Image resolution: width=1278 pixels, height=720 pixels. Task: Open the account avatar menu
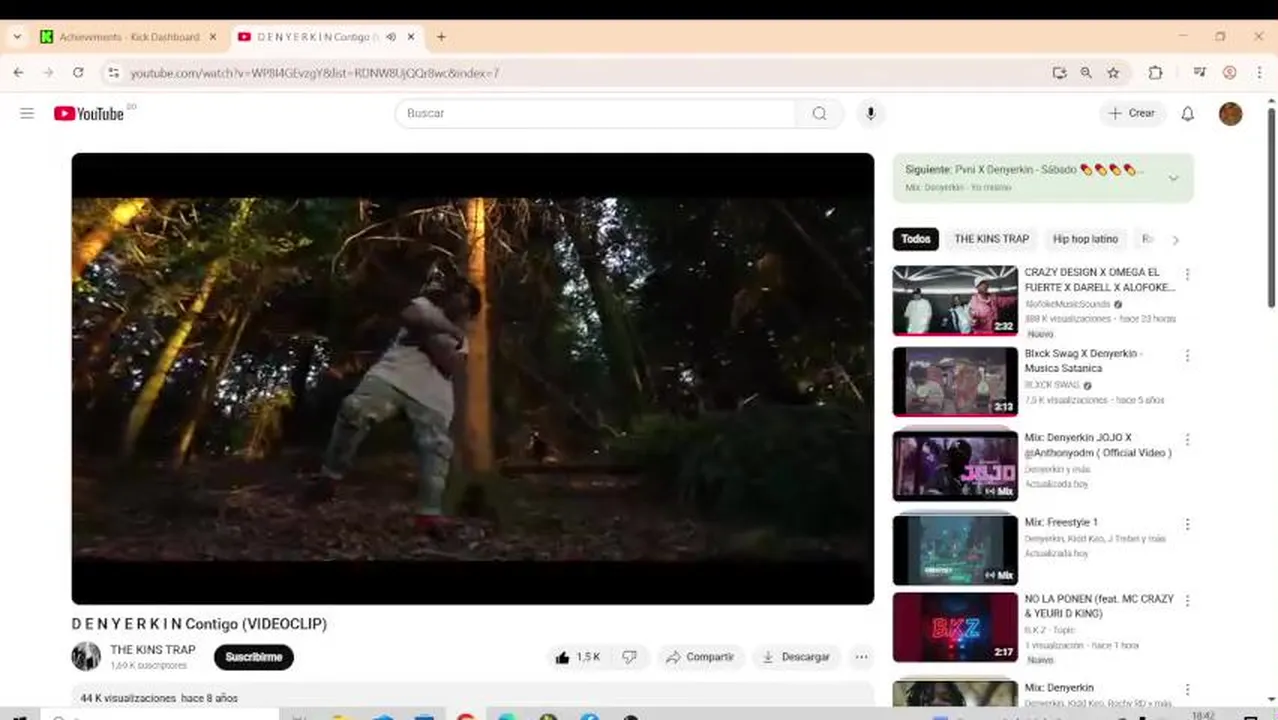click(x=1231, y=113)
